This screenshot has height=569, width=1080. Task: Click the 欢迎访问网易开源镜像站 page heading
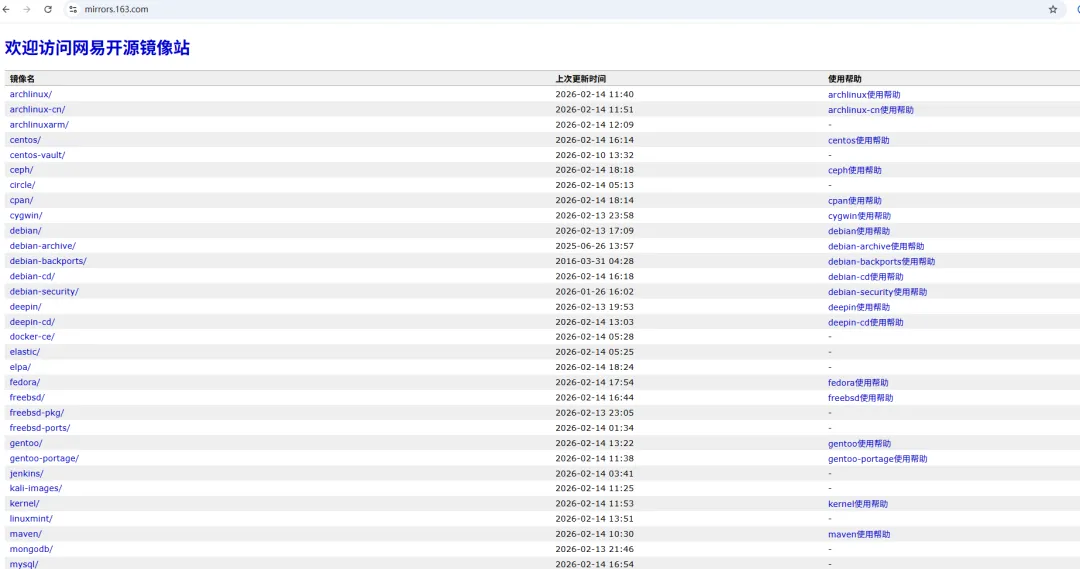click(97, 48)
